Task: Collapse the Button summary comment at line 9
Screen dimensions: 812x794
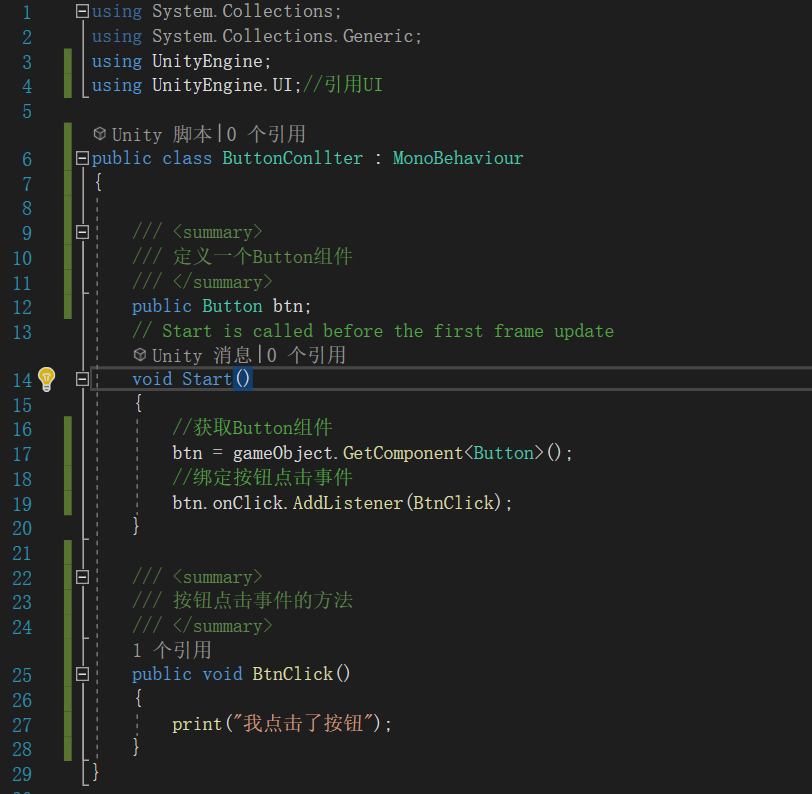Action: pyautogui.click(x=82, y=232)
